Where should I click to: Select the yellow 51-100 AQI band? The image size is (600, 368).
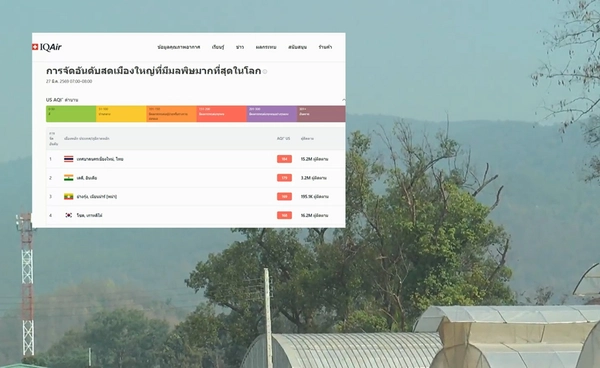point(121,114)
